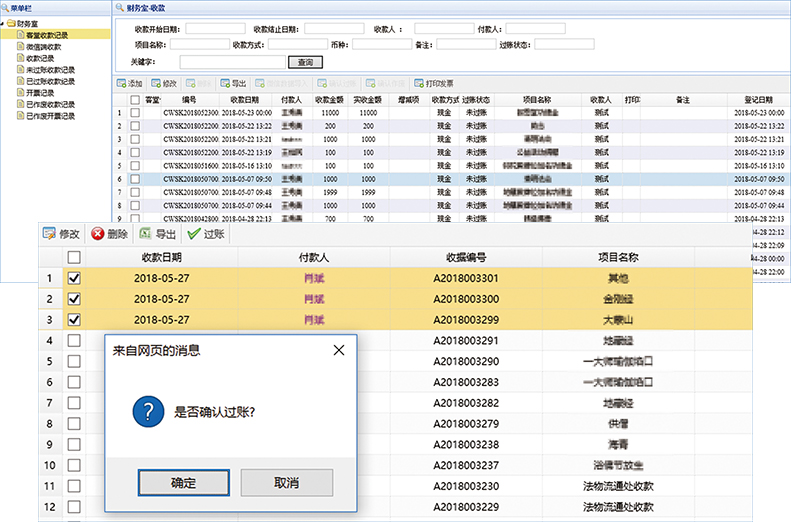Click the small 修改 icon in upper toolbar
791x522 pixels.
point(156,83)
